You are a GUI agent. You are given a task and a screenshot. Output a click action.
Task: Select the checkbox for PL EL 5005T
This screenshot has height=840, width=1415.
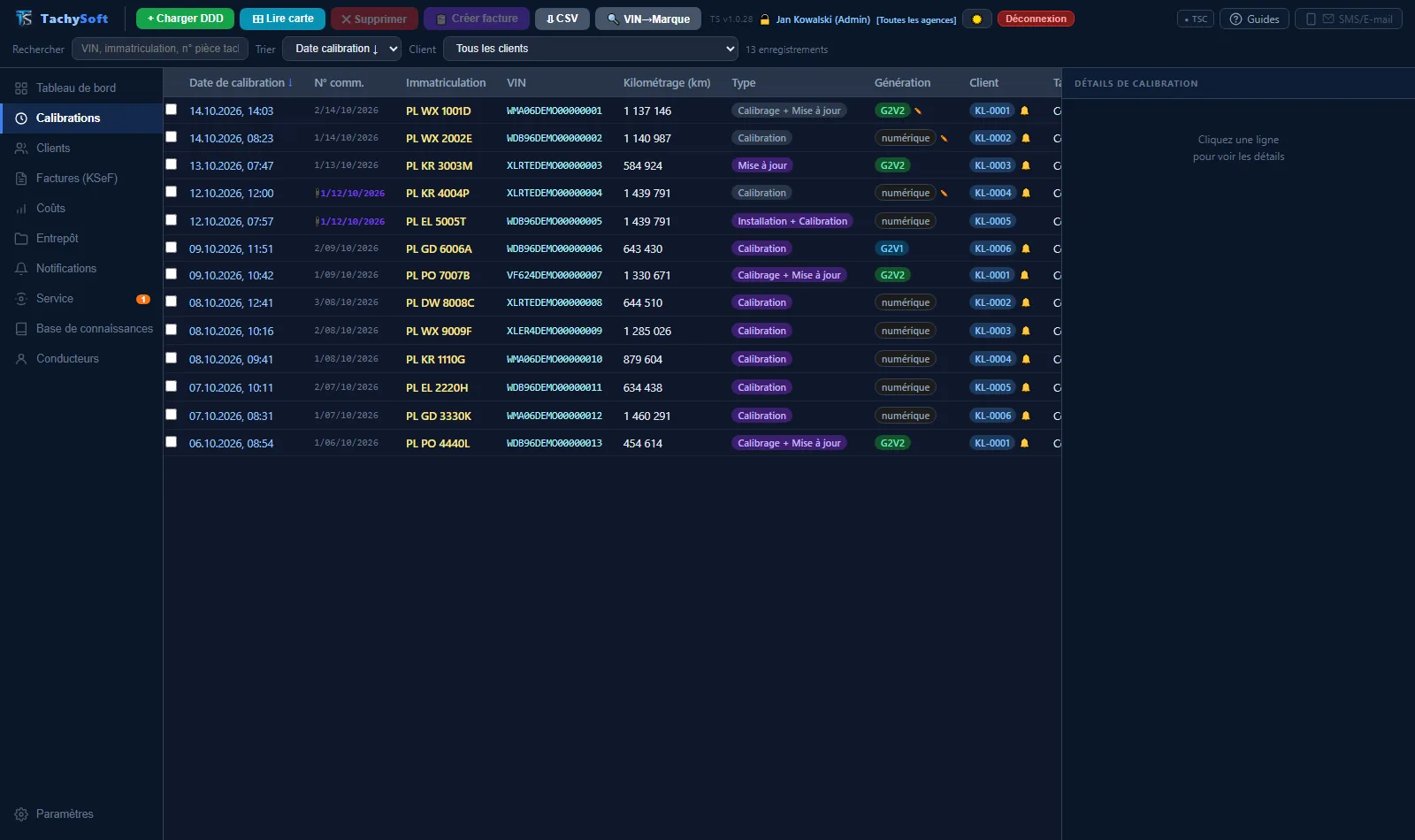point(172,220)
